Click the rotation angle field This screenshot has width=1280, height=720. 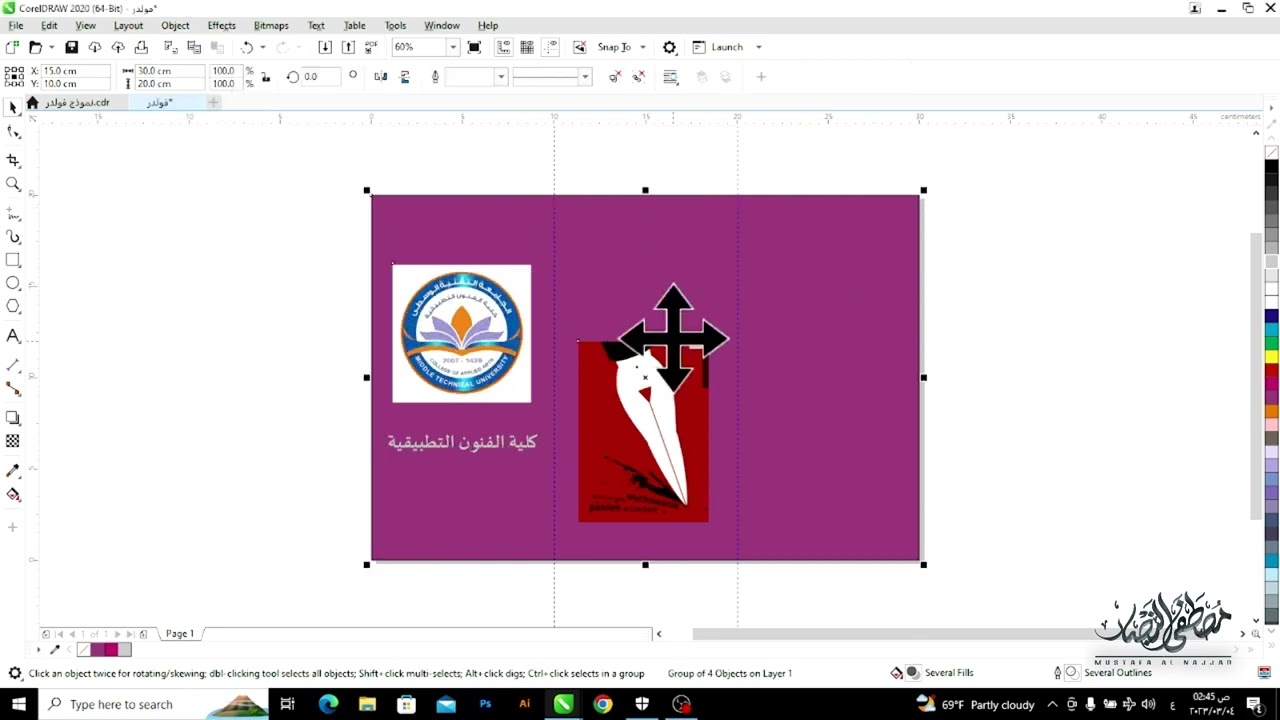click(x=321, y=77)
